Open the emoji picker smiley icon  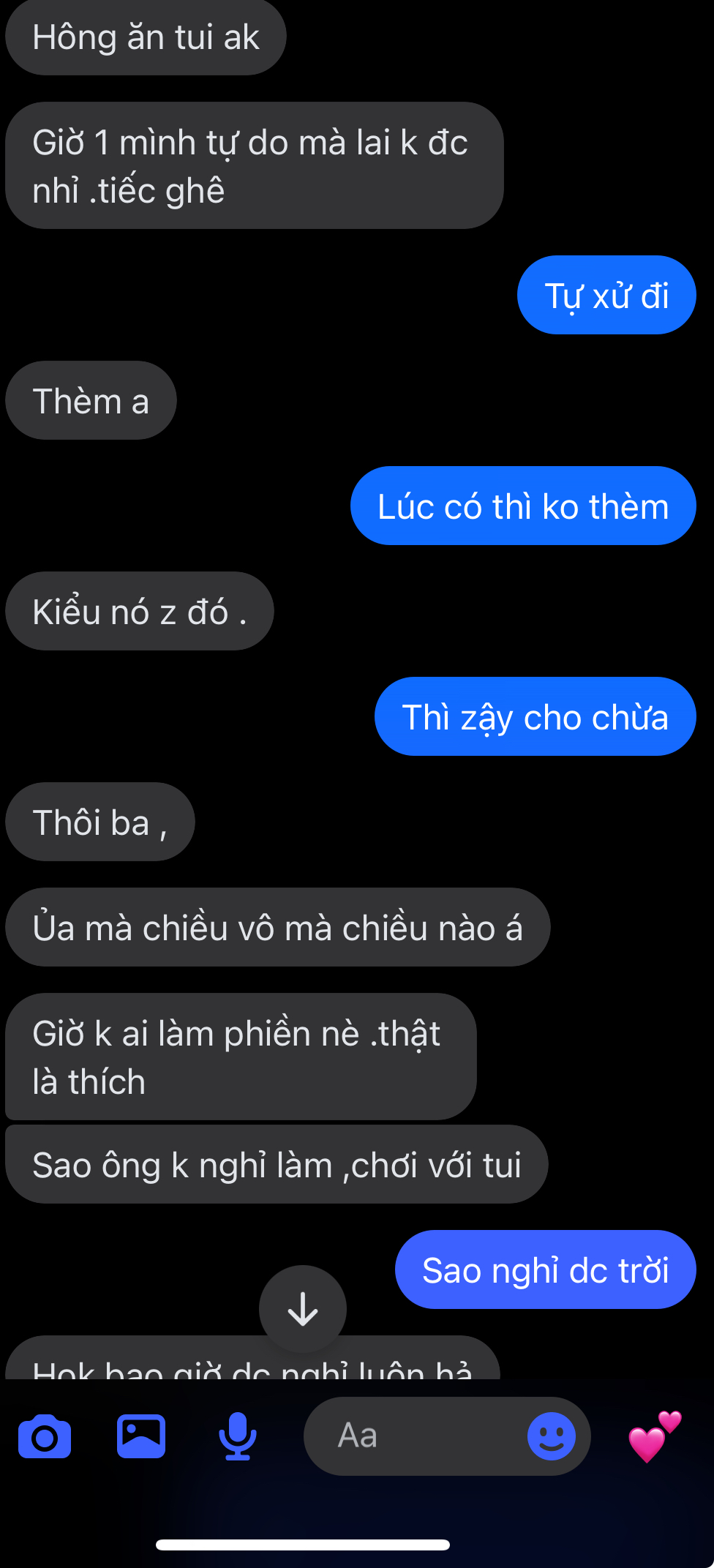pyautogui.click(x=552, y=1436)
